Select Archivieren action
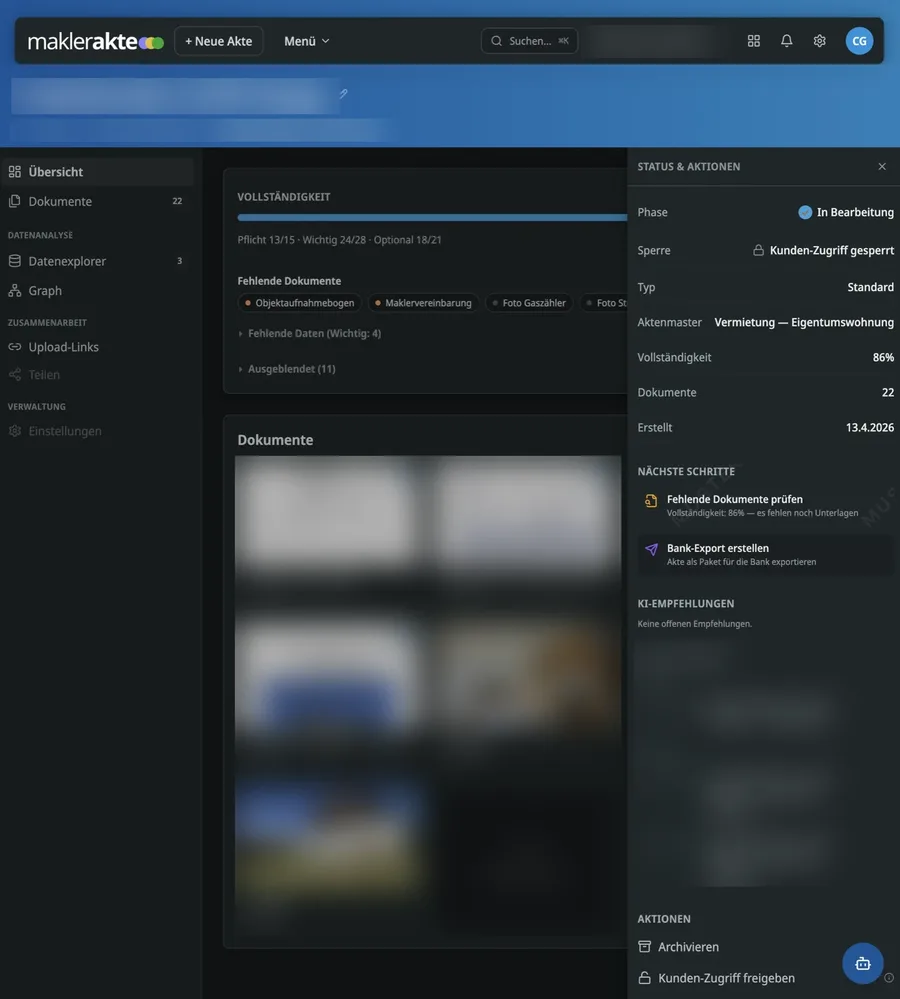900x999 pixels. tap(678, 947)
